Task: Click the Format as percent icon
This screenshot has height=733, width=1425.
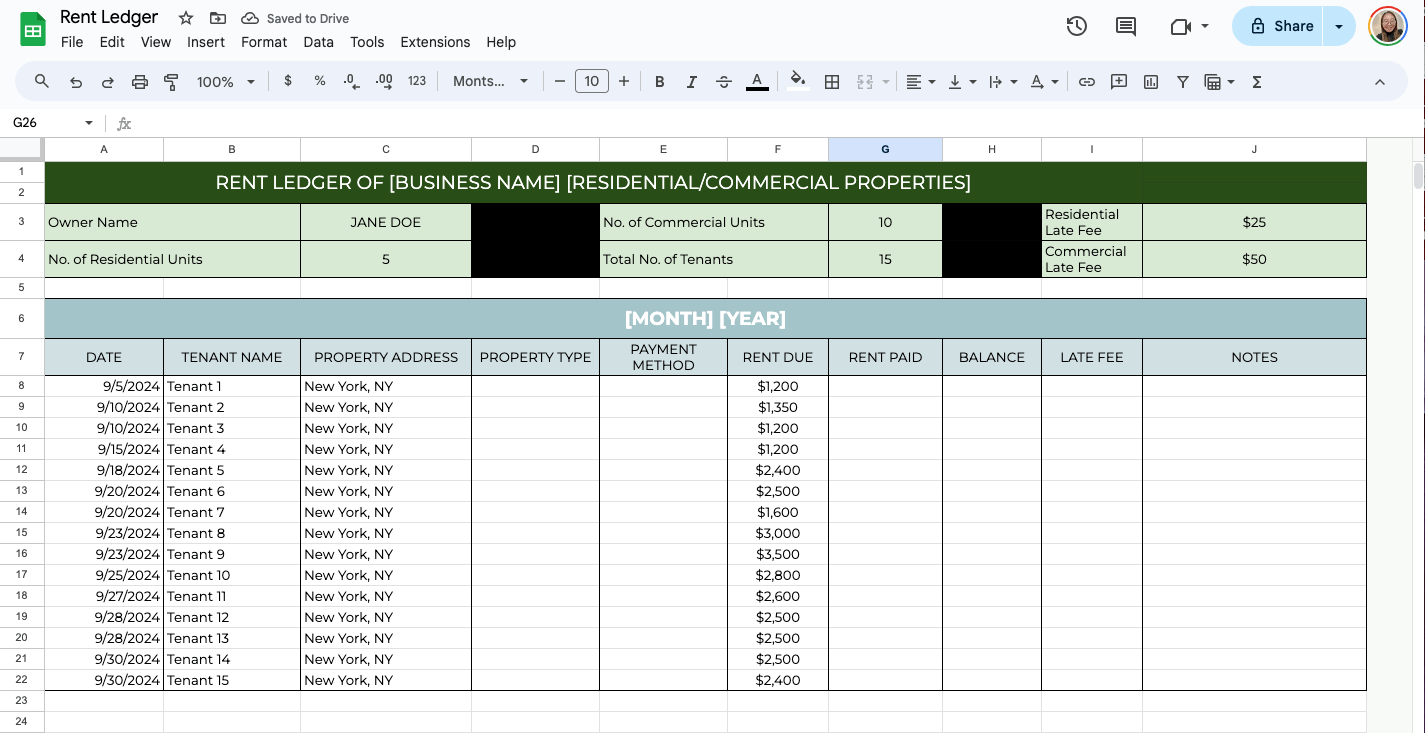Action: click(320, 81)
